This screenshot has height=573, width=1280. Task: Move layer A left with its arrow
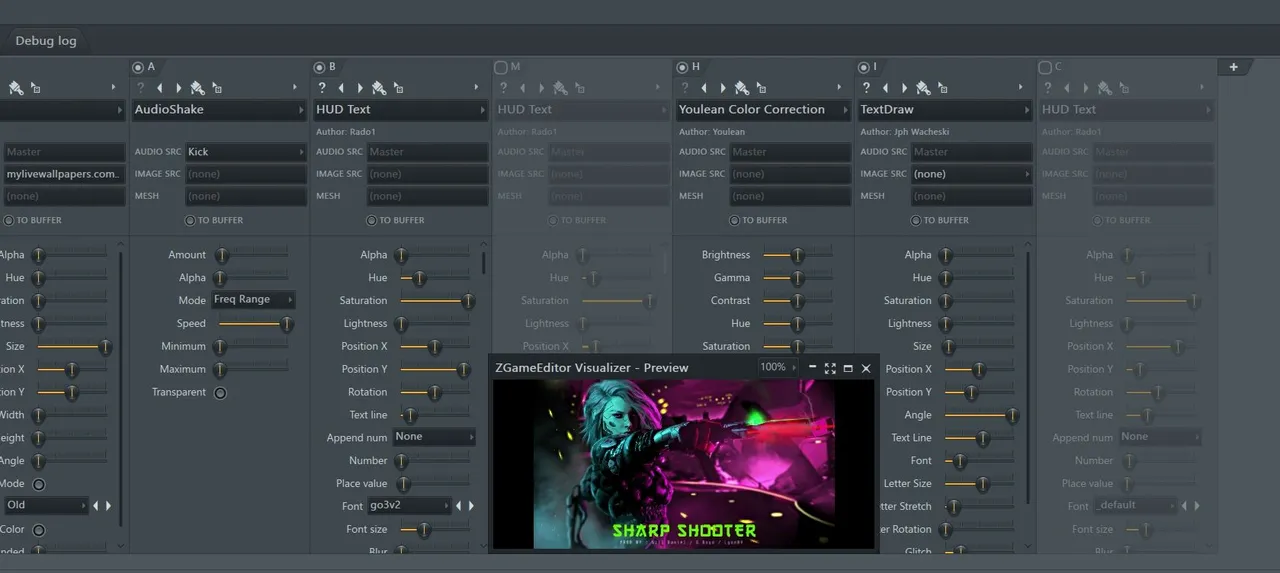click(160, 88)
